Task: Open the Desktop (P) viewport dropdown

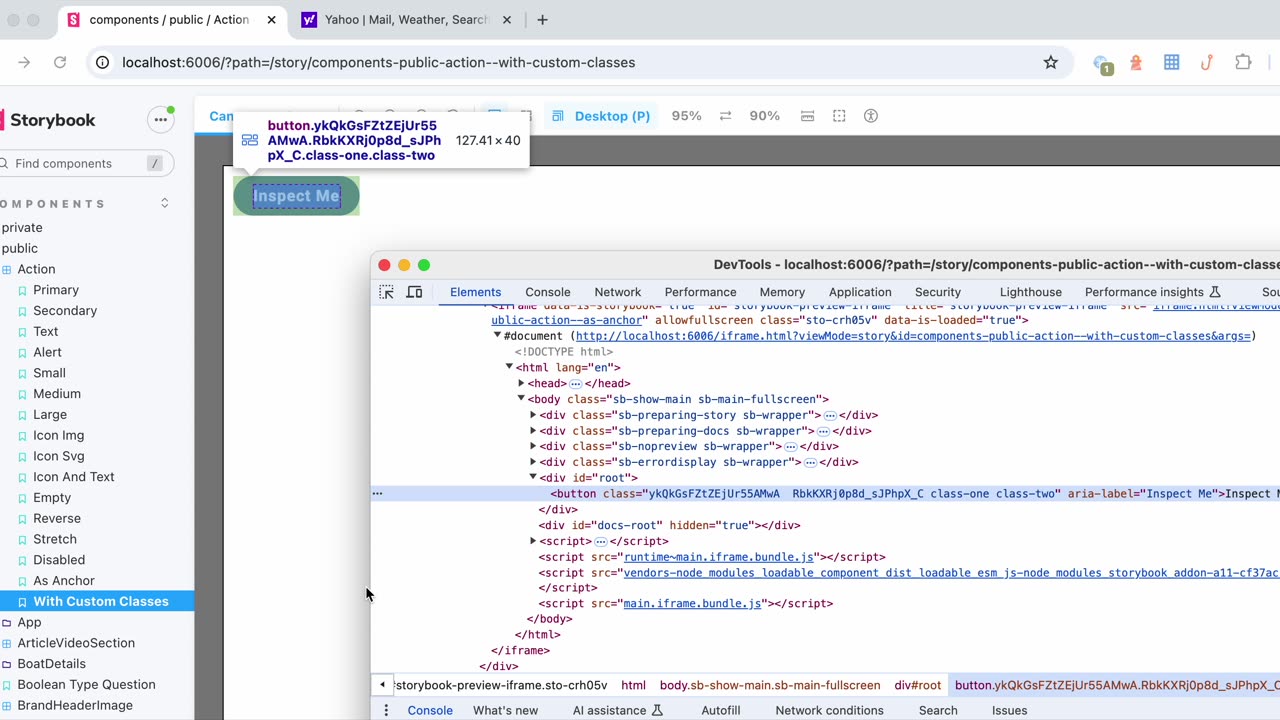Action: 600,116
